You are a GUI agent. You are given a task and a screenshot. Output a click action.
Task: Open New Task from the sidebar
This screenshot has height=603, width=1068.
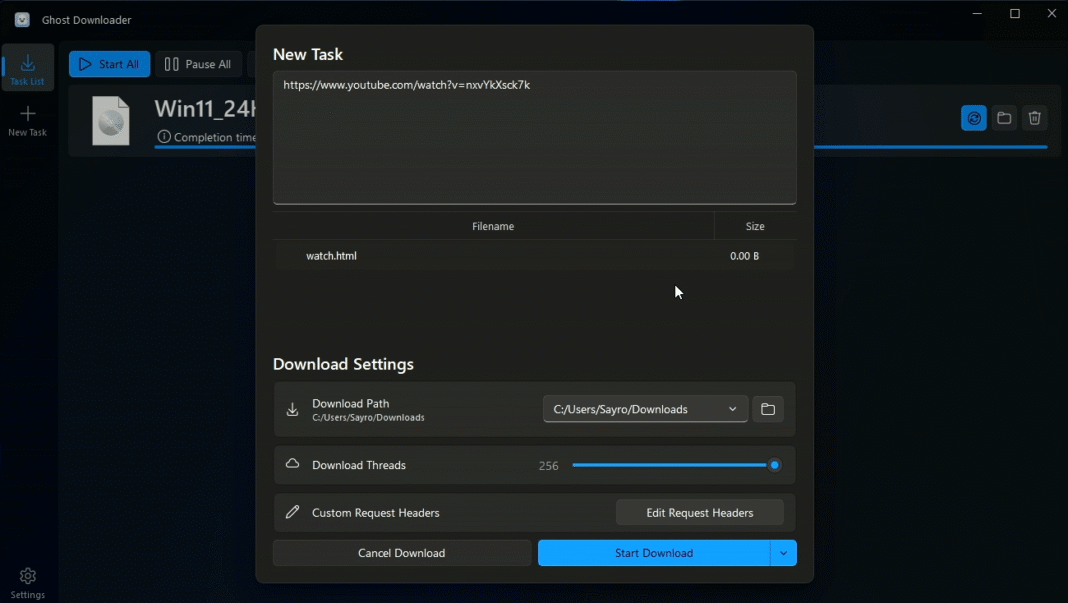coord(27,120)
